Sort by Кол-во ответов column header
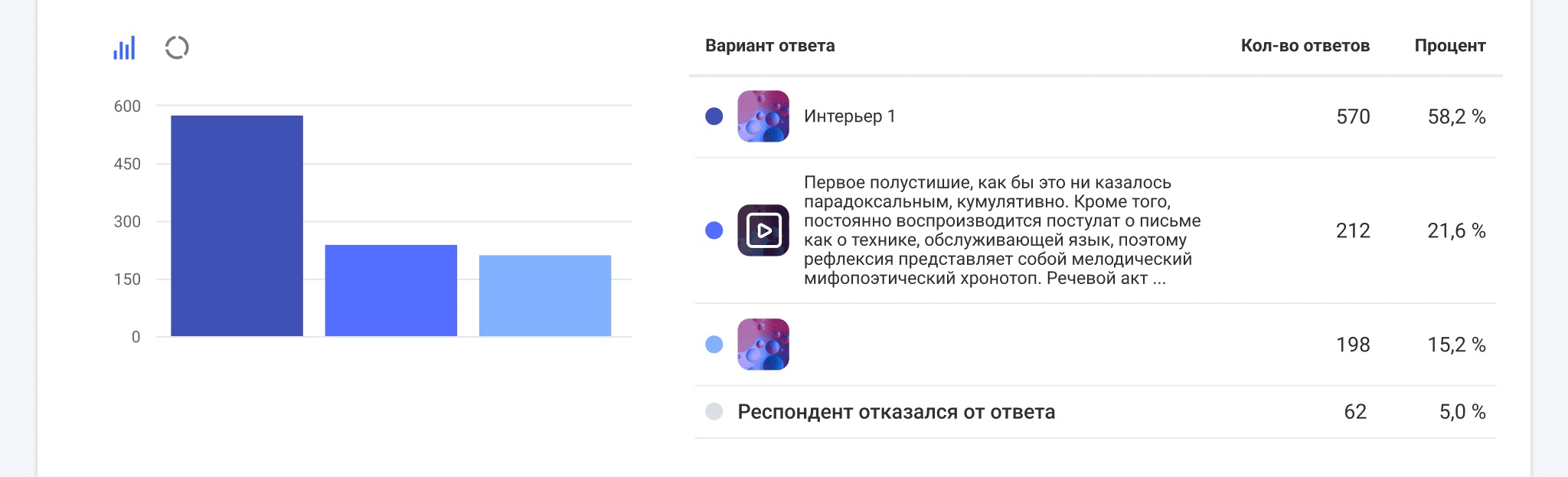 click(1305, 46)
